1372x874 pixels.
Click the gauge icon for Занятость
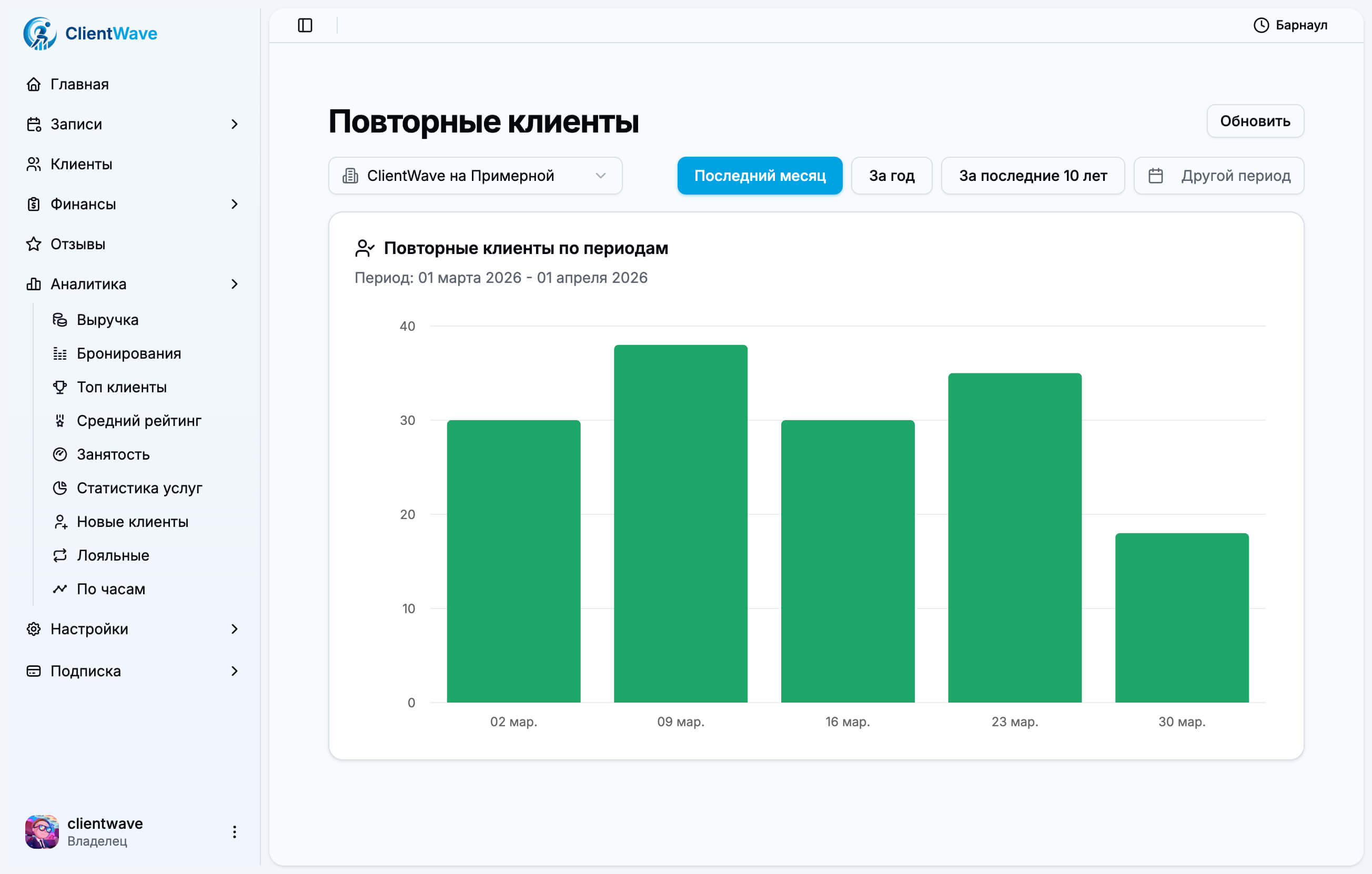pos(60,454)
